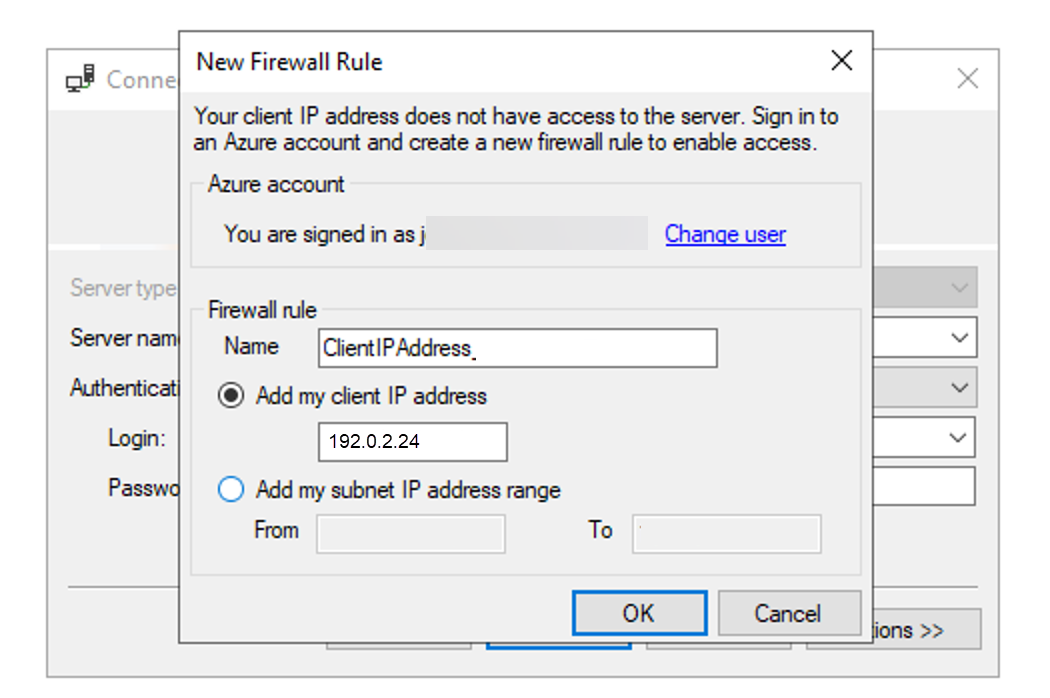This screenshot has height=698, width=1050.
Task: Select the IP address field showing 192.0.2.24
Action: 412,441
